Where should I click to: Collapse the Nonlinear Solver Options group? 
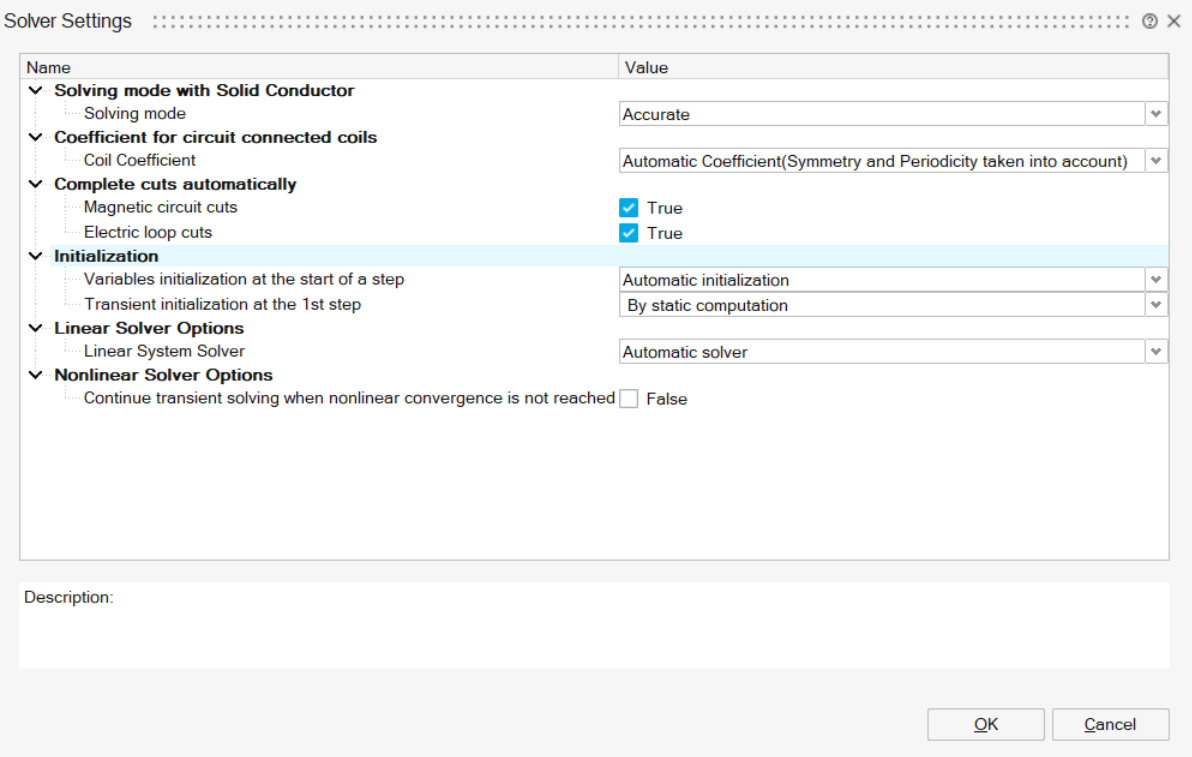tap(35, 375)
